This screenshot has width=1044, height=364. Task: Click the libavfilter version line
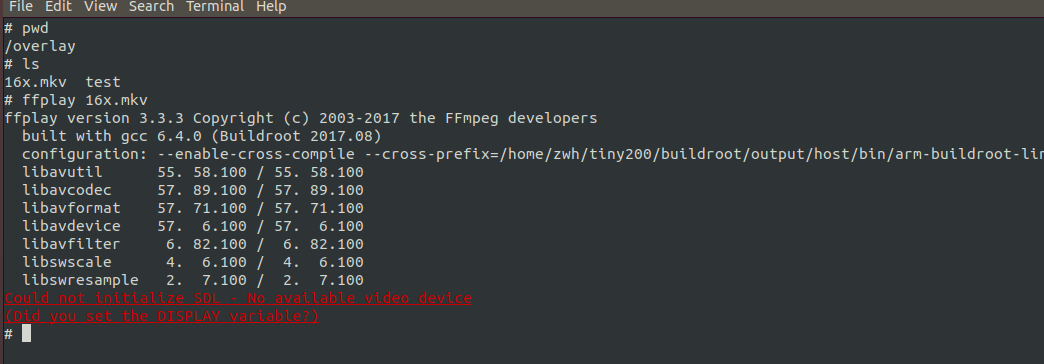pyautogui.click(x=193, y=244)
